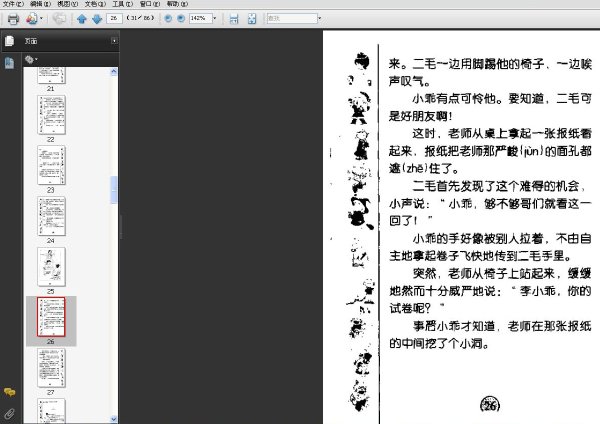Image resolution: width=600 pixels, height=424 pixels.
Task: Open the 编辑 (Edit) menu
Action: [x=40, y=4]
